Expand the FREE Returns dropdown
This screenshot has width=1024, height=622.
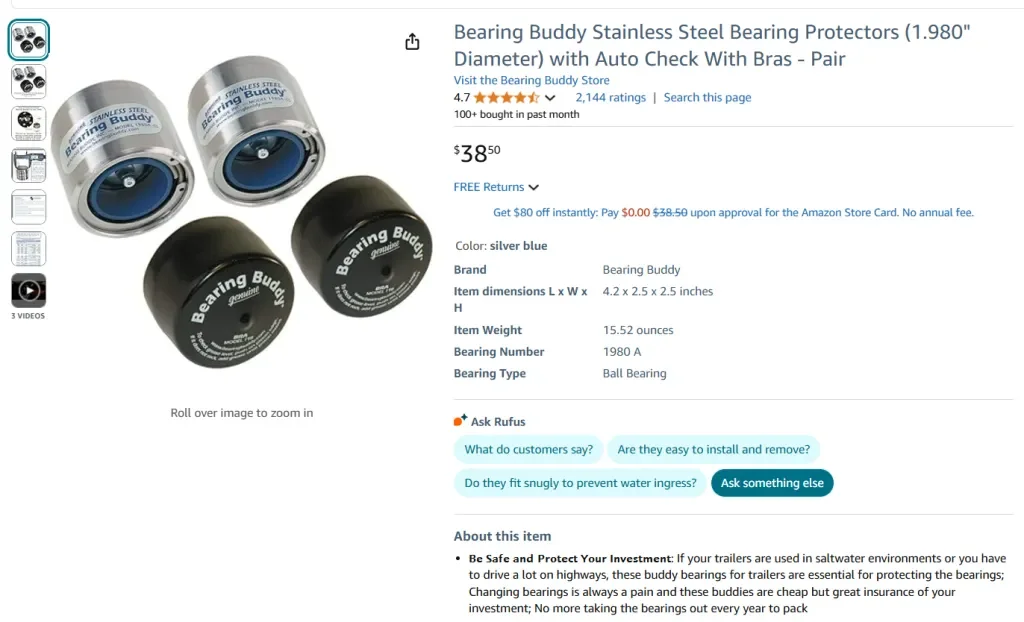496,187
